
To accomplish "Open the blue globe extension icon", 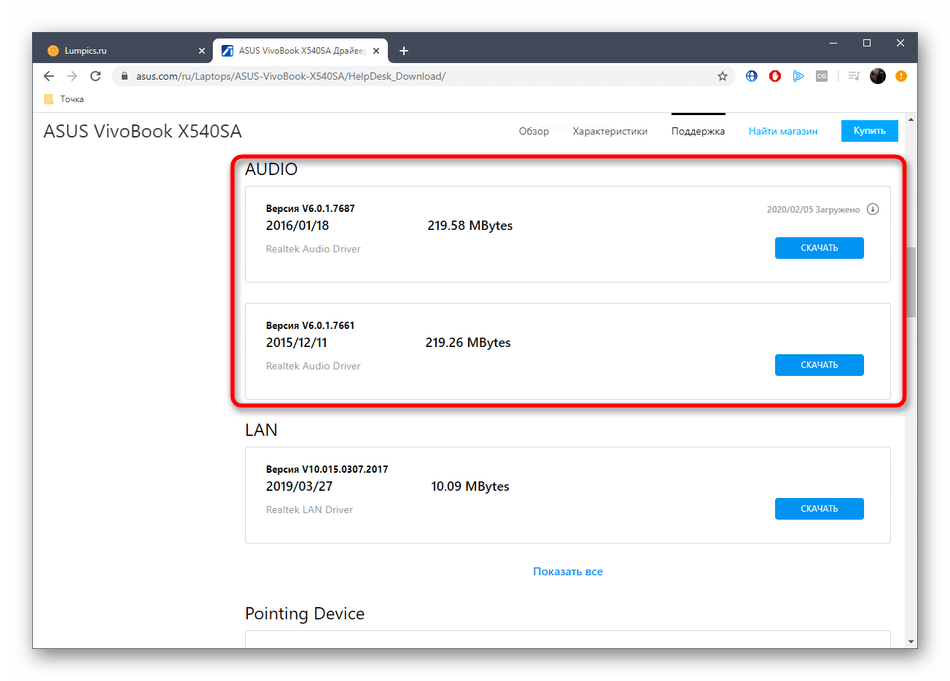I will (752, 76).
